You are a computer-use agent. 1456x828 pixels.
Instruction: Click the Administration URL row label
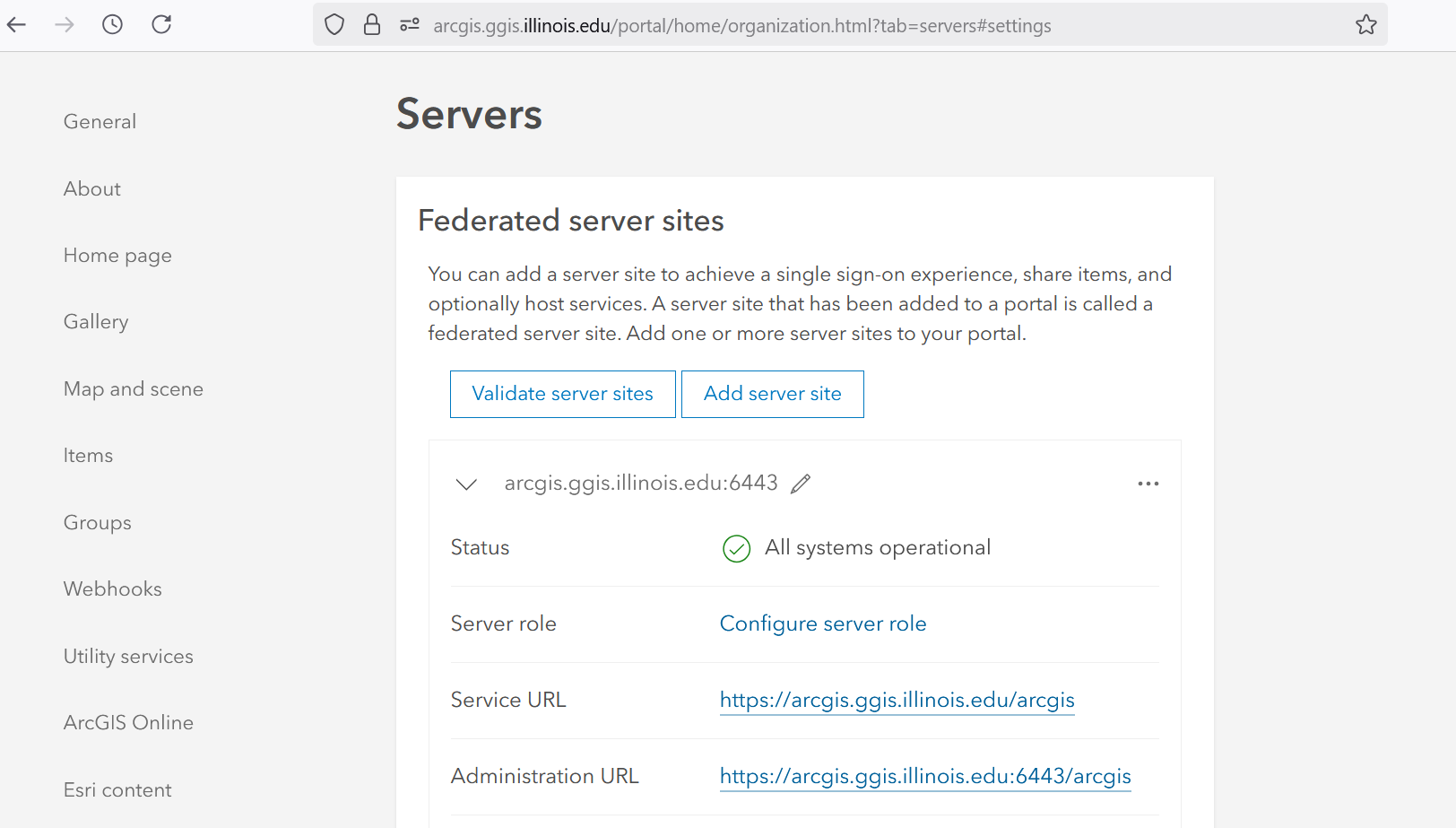coord(545,777)
